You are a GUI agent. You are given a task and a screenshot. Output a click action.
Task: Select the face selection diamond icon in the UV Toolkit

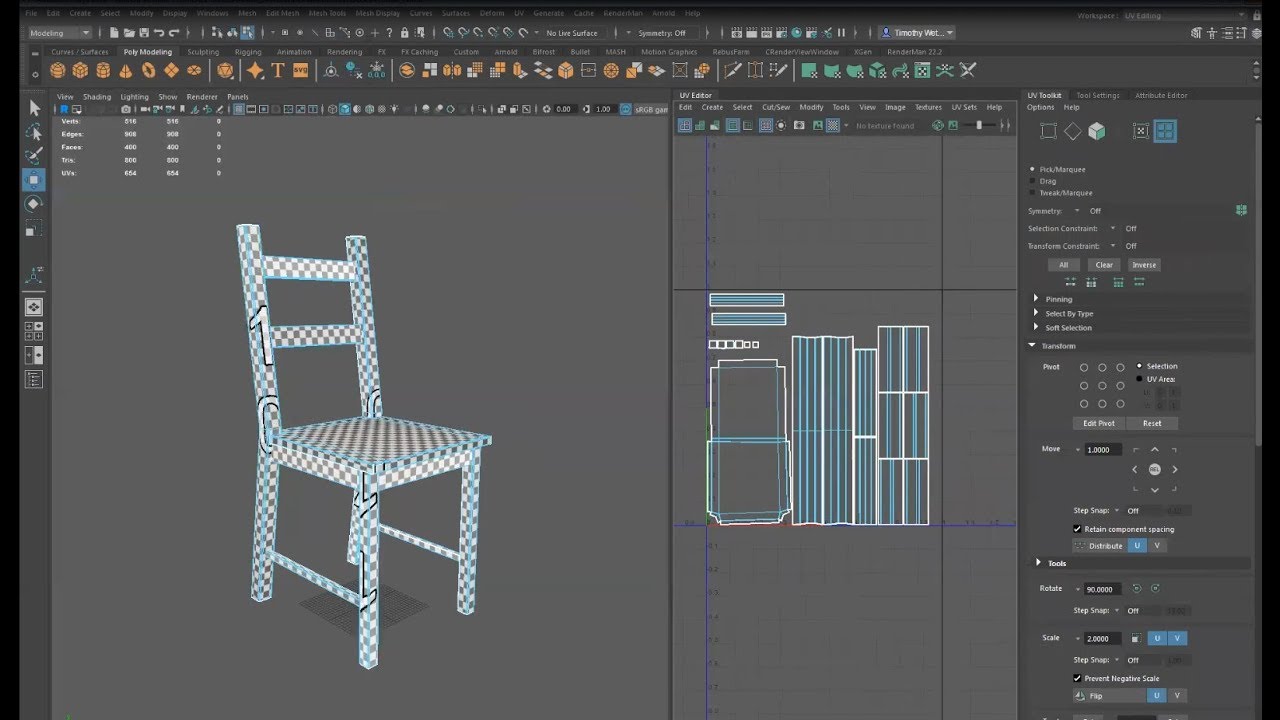coord(1072,131)
